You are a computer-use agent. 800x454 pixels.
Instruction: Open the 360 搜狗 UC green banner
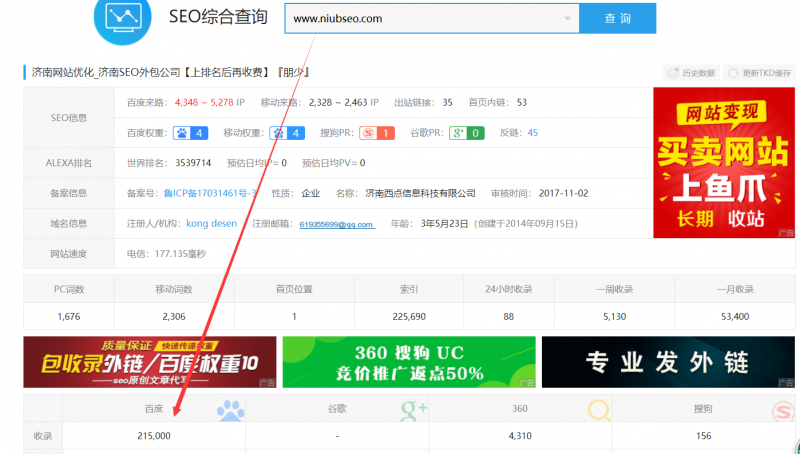(x=409, y=362)
